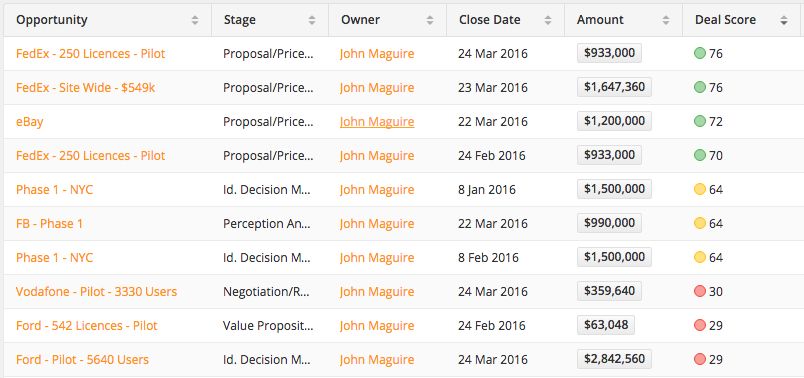Click the $63,048 amount badge
This screenshot has width=804, height=378.
[x=606, y=325]
